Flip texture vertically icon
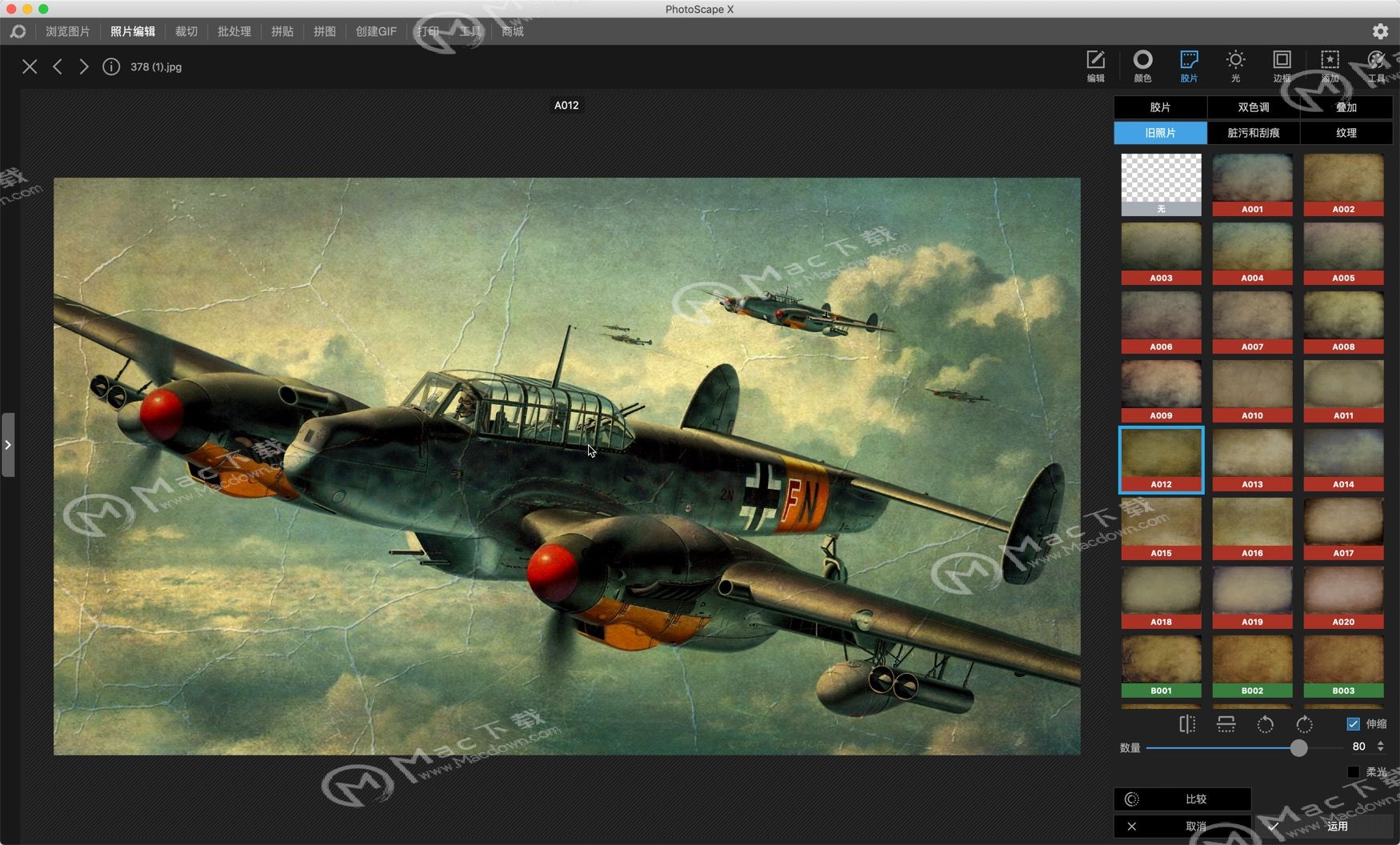The image size is (1400, 845). pos(1226,724)
